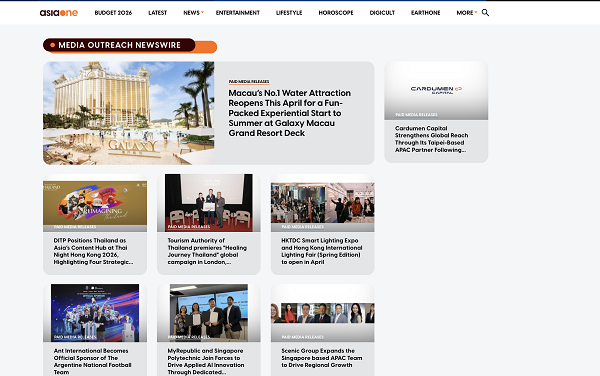Open Scenic Group team portraits image

pyautogui.click(x=323, y=313)
